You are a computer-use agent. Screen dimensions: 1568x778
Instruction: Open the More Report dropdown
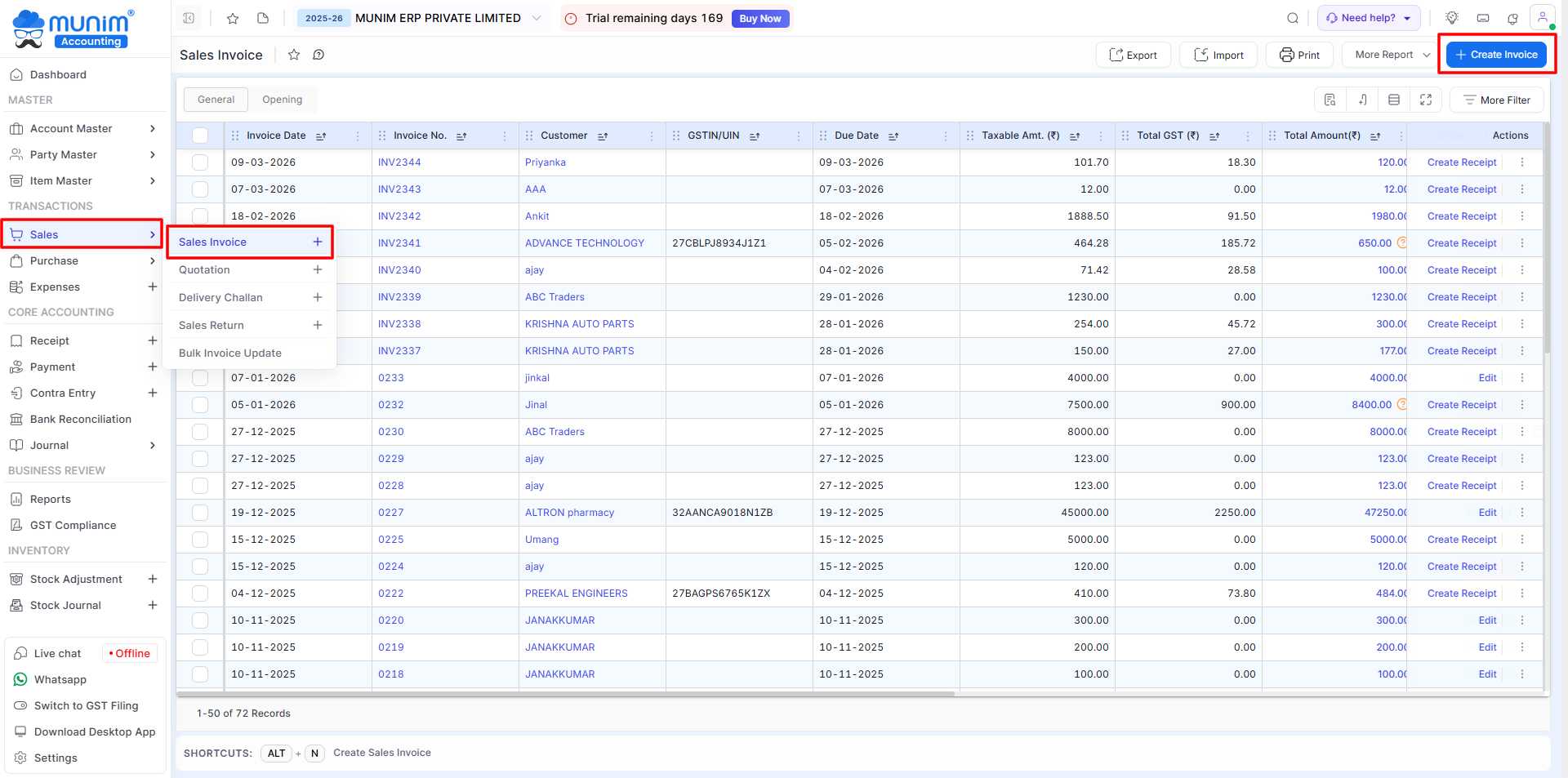tap(1392, 55)
